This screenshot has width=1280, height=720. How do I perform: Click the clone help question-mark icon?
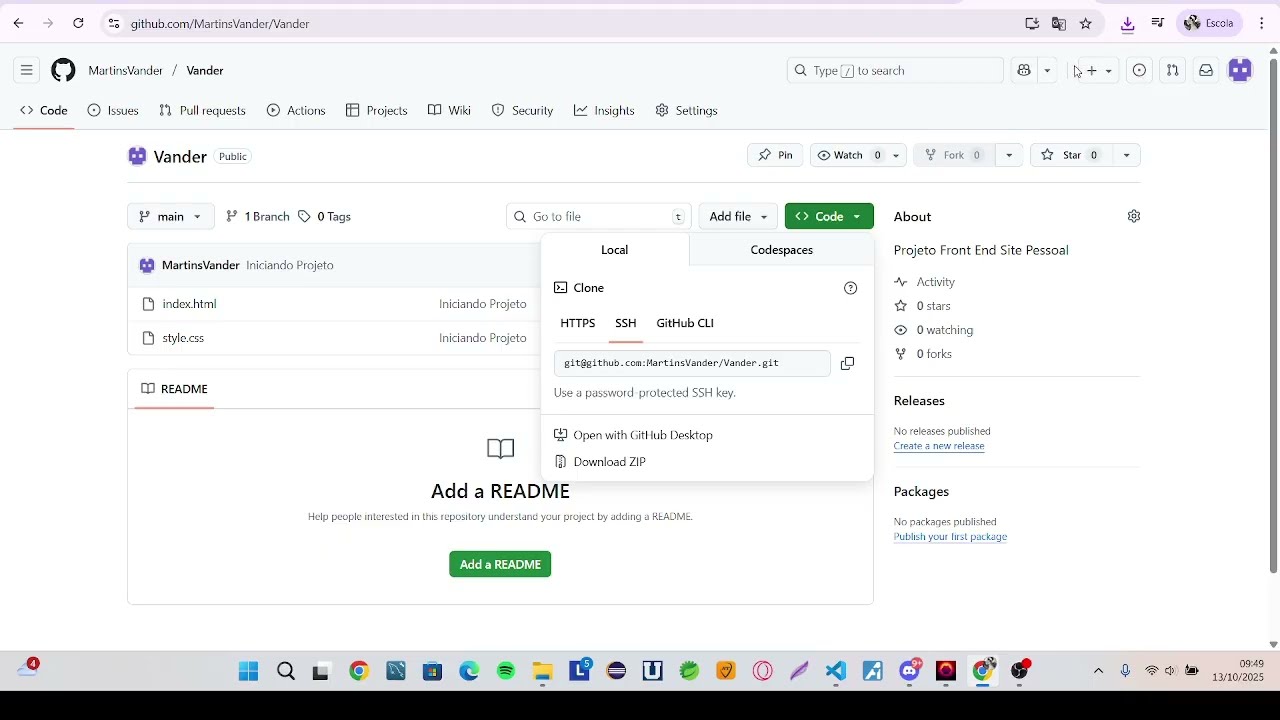point(851,288)
